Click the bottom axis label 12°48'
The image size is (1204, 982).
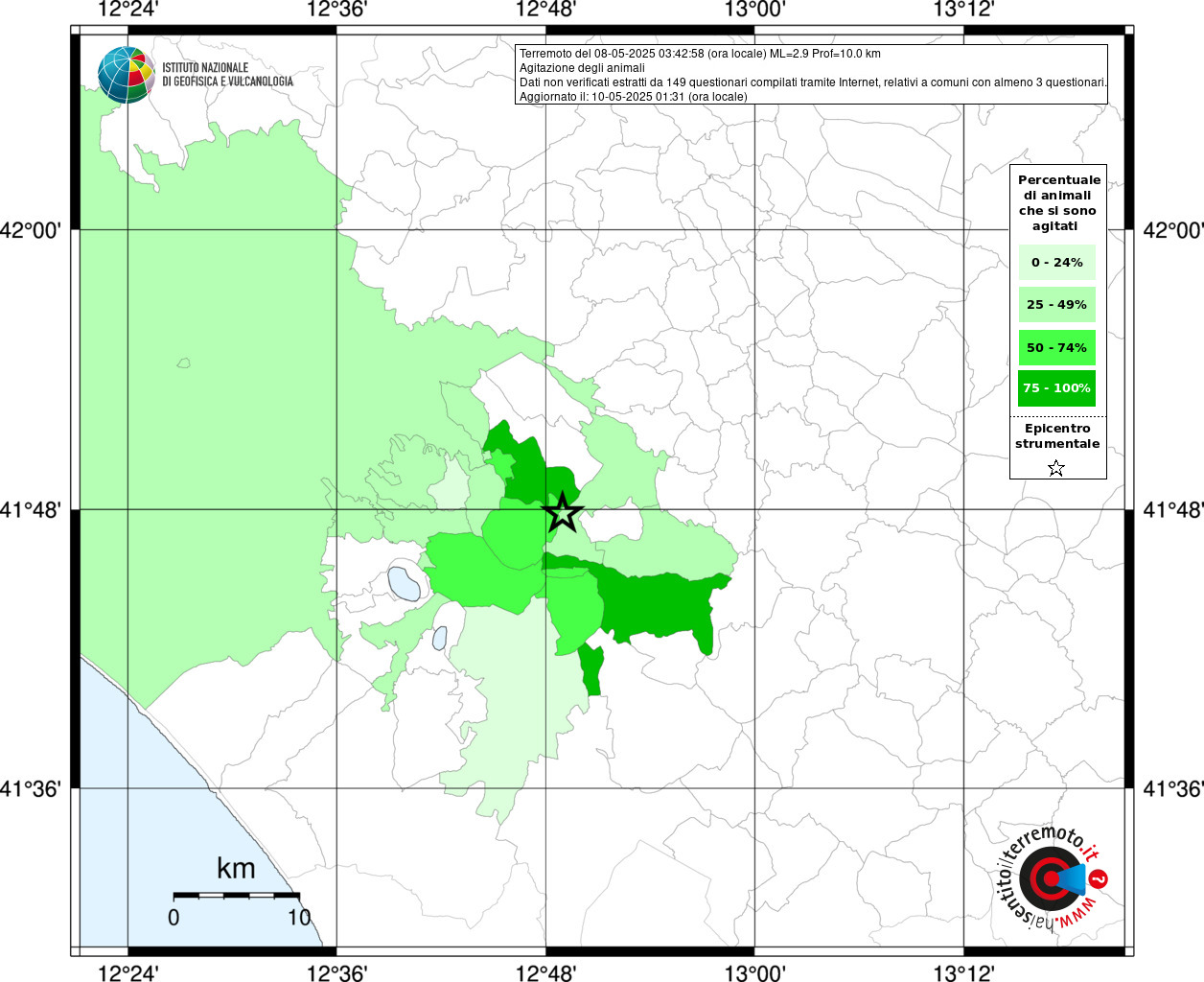[545, 972]
